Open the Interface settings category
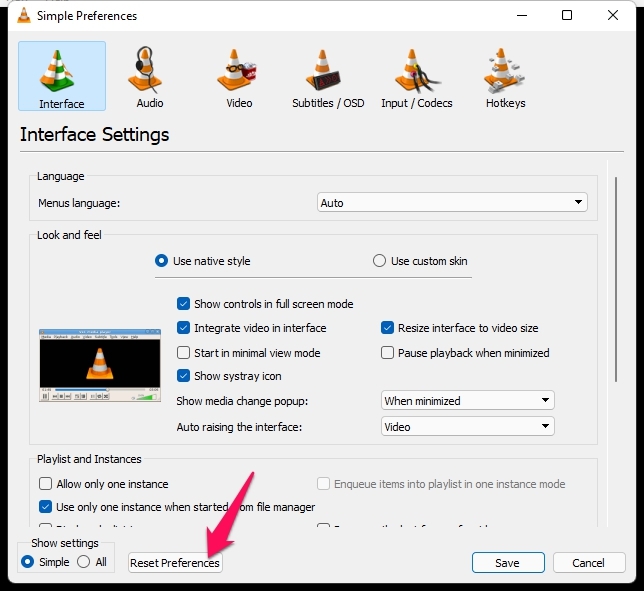The image size is (644, 591). point(62,76)
